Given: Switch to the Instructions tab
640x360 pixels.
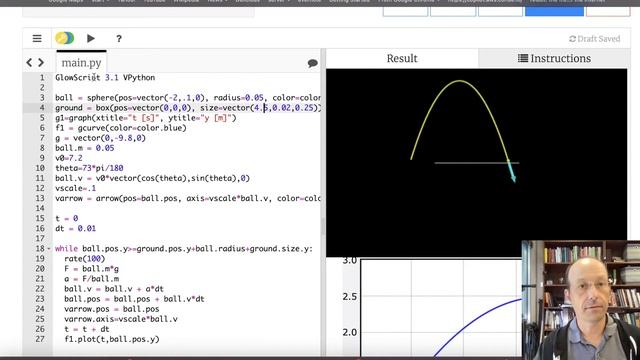Looking at the screenshot, I should coord(554,58).
